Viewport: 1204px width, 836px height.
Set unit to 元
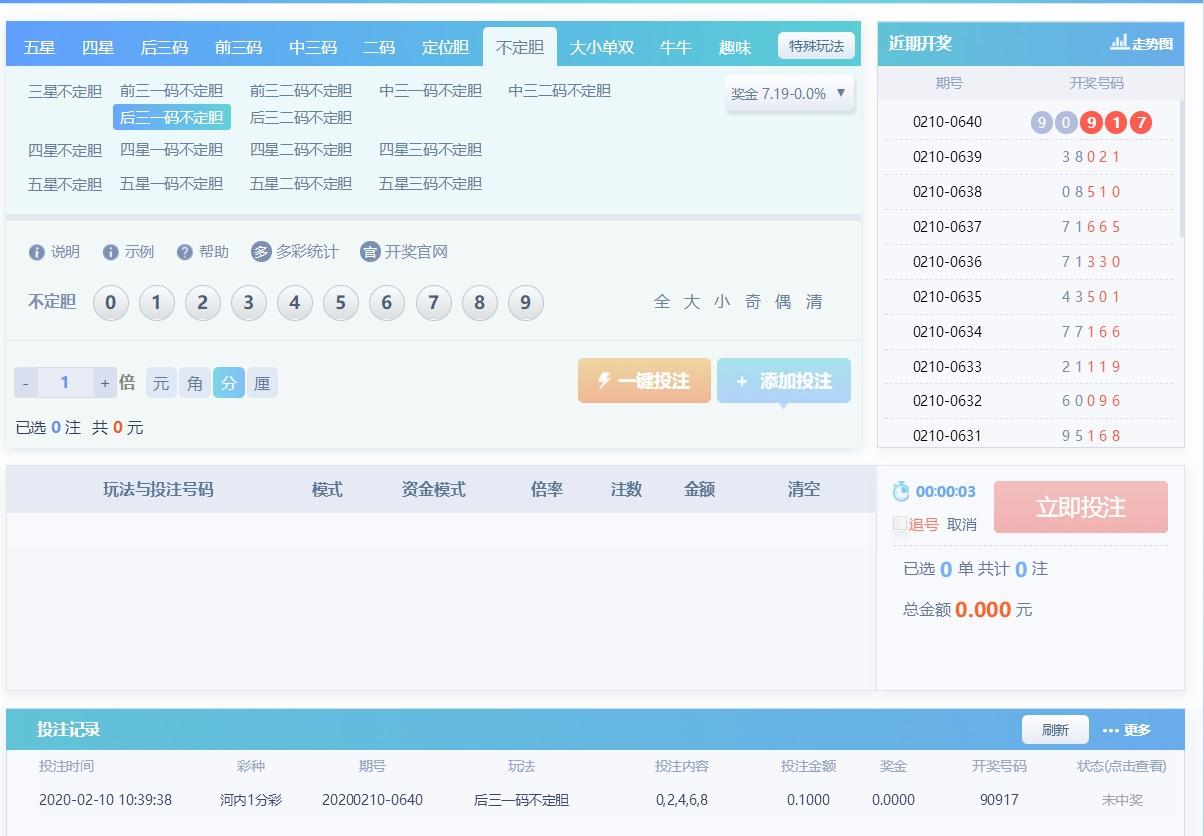(161, 383)
